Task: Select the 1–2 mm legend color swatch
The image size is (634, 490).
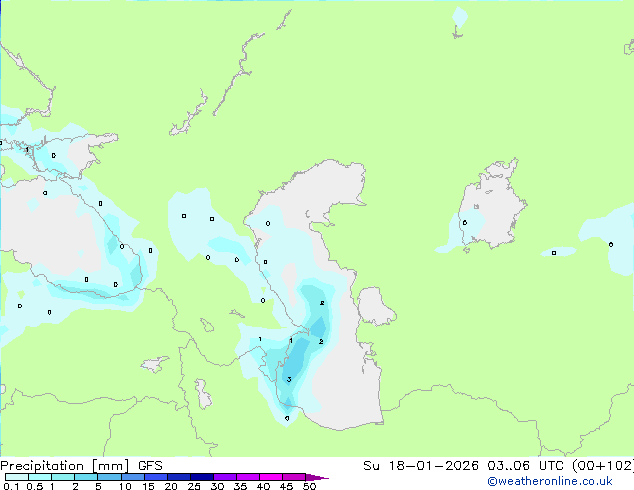Action: pyautogui.click(x=63, y=477)
